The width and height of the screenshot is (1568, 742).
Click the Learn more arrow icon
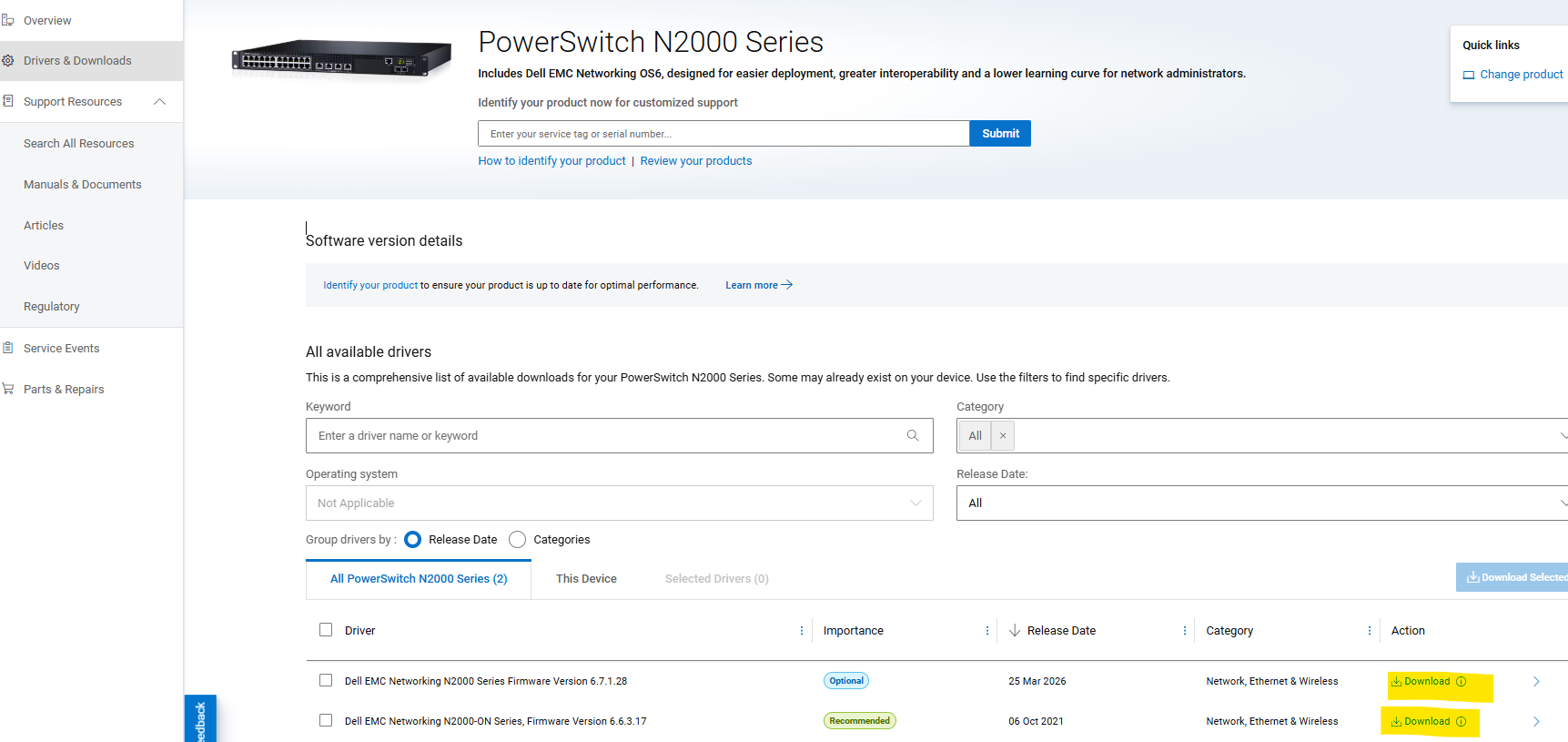coord(787,285)
